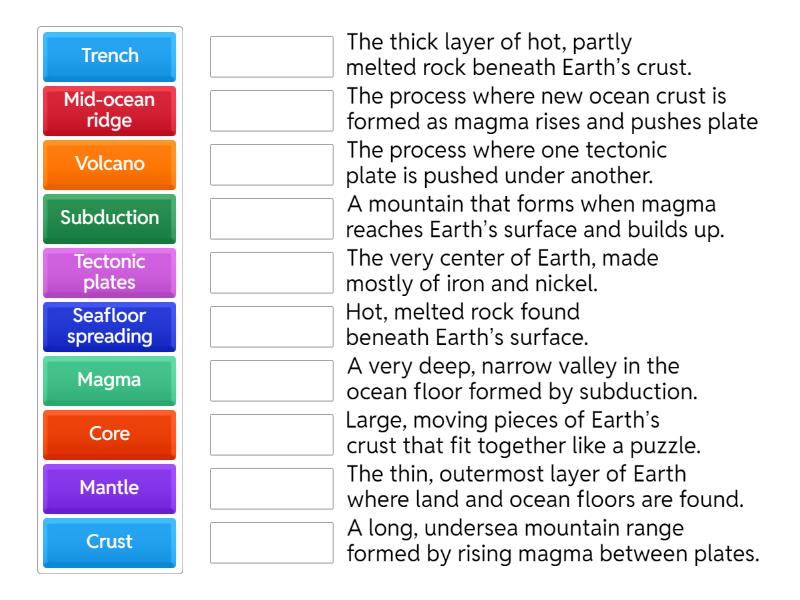Pick the purple Mantle tile

(x=110, y=488)
